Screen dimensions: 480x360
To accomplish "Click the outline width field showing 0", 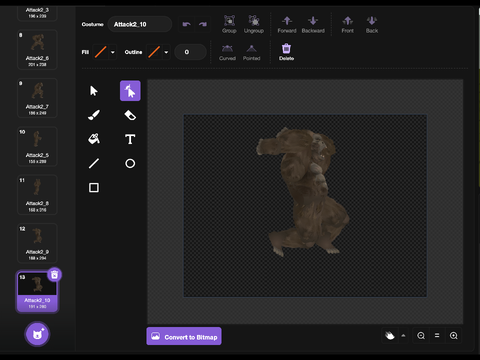I will click(x=190, y=52).
